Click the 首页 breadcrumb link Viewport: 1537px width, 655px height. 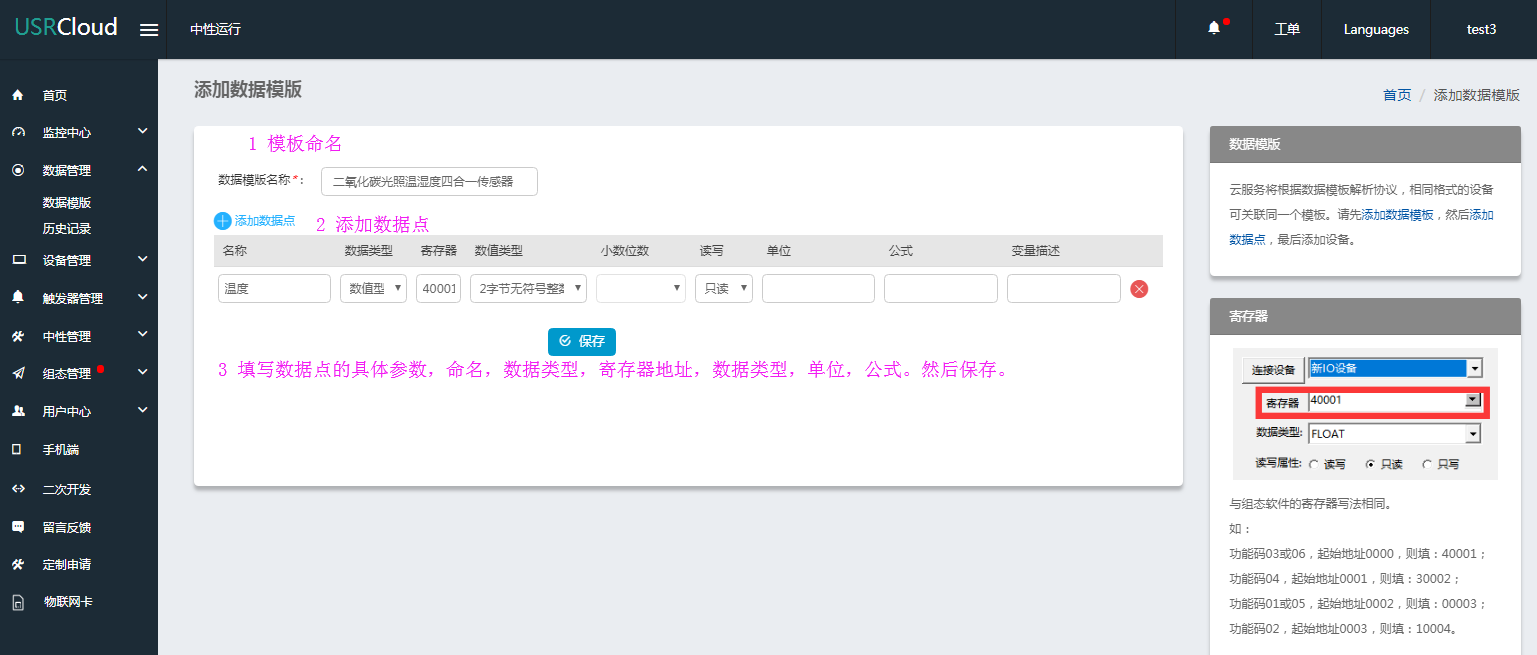point(1396,95)
